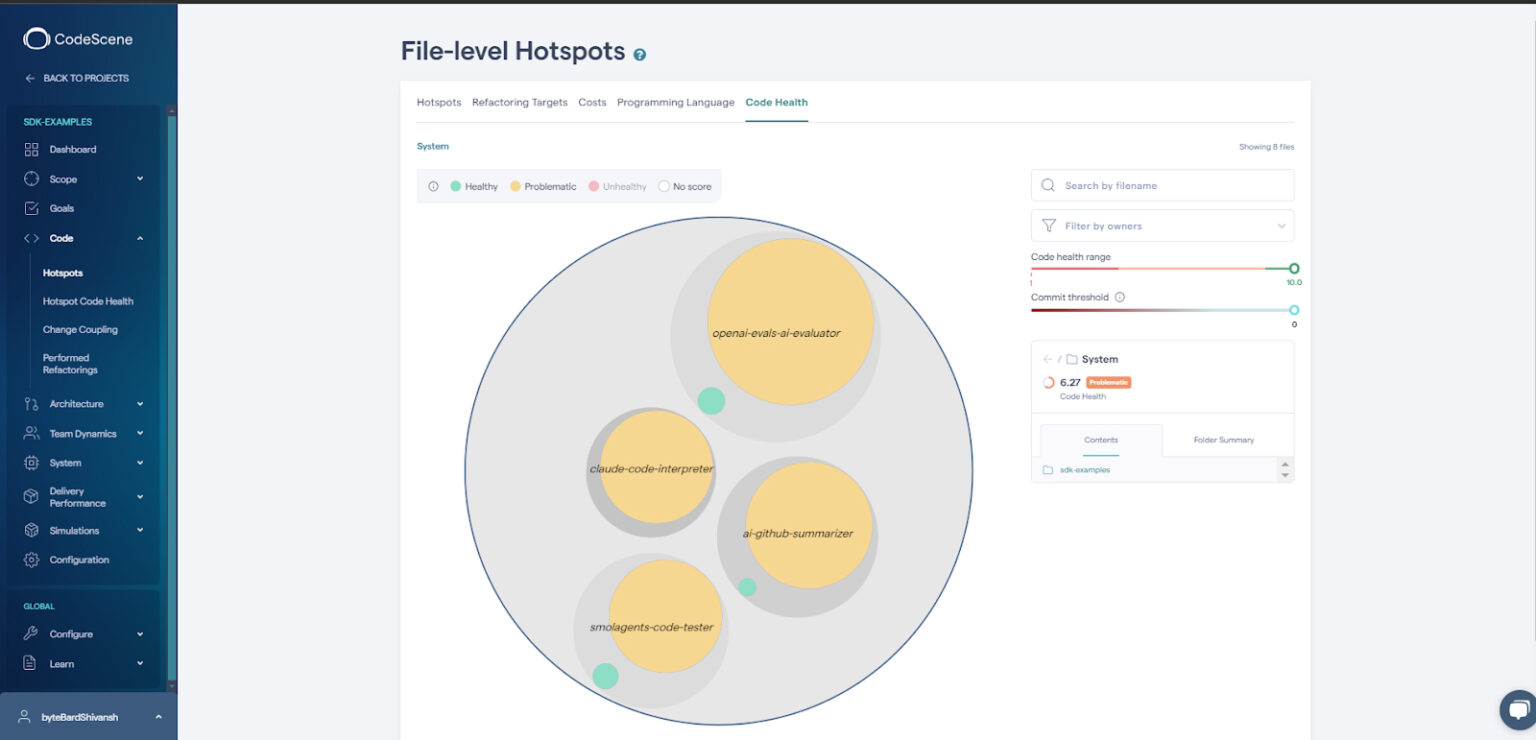Click the Team Dynamics sidebar icon

33,433
